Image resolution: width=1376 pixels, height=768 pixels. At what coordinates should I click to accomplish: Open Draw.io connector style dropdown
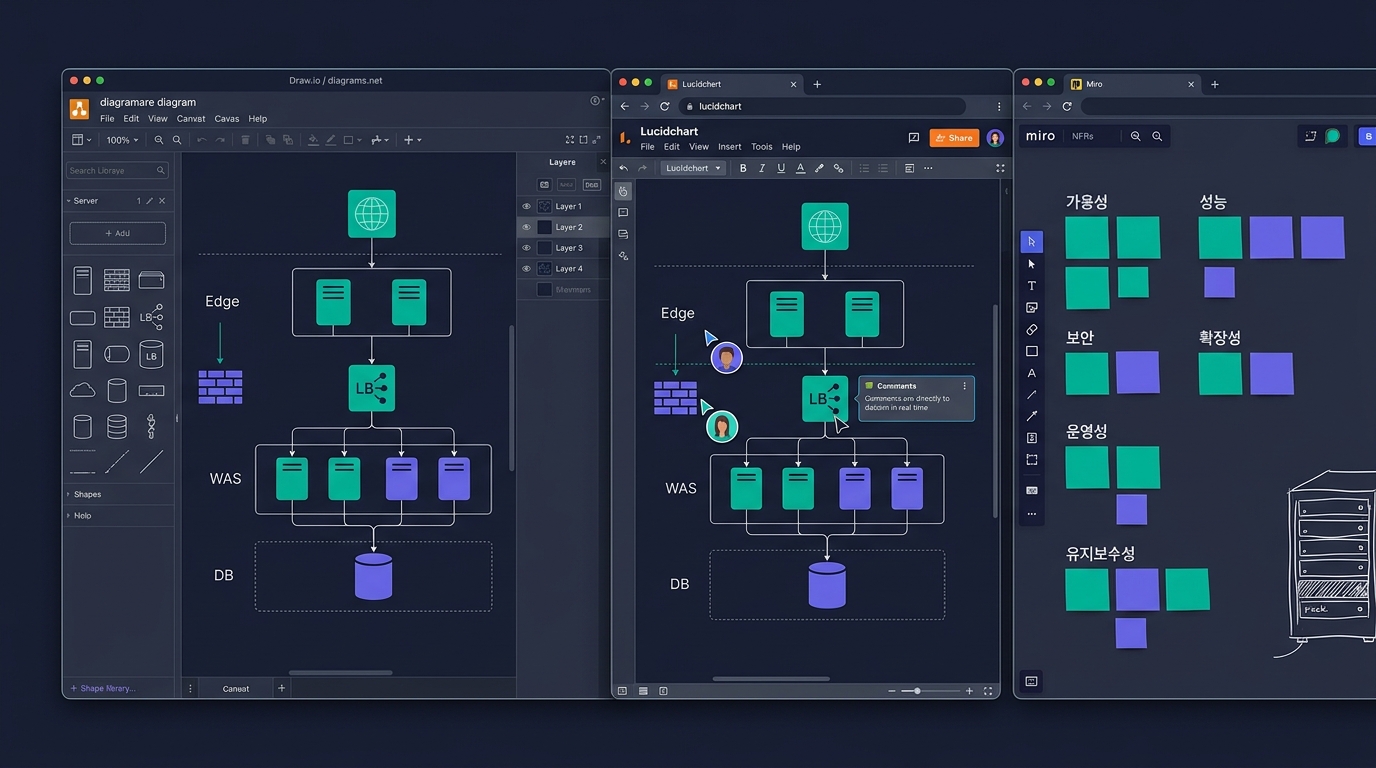click(x=381, y=140)
